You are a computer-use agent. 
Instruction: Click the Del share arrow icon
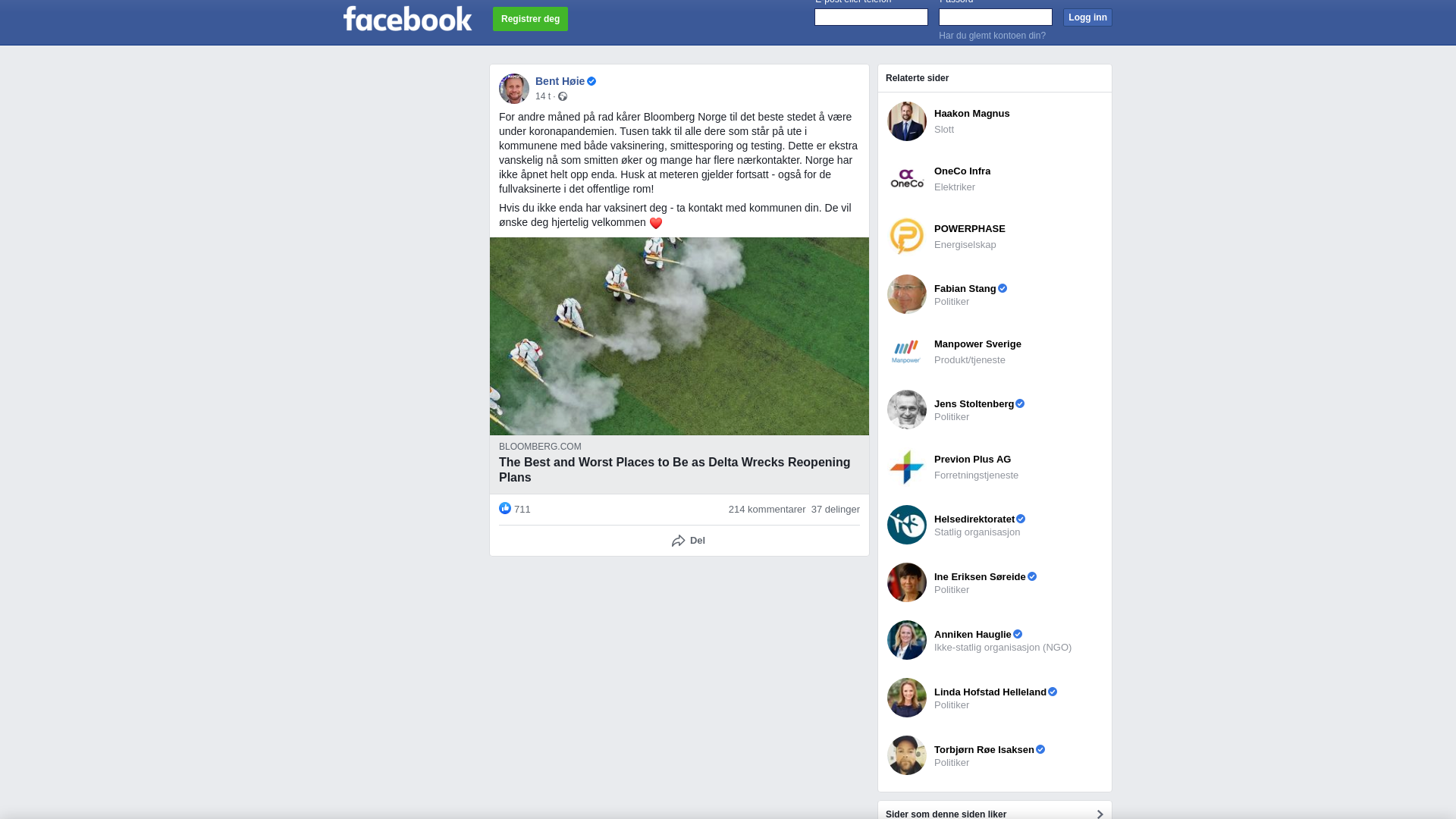[678, 541]
